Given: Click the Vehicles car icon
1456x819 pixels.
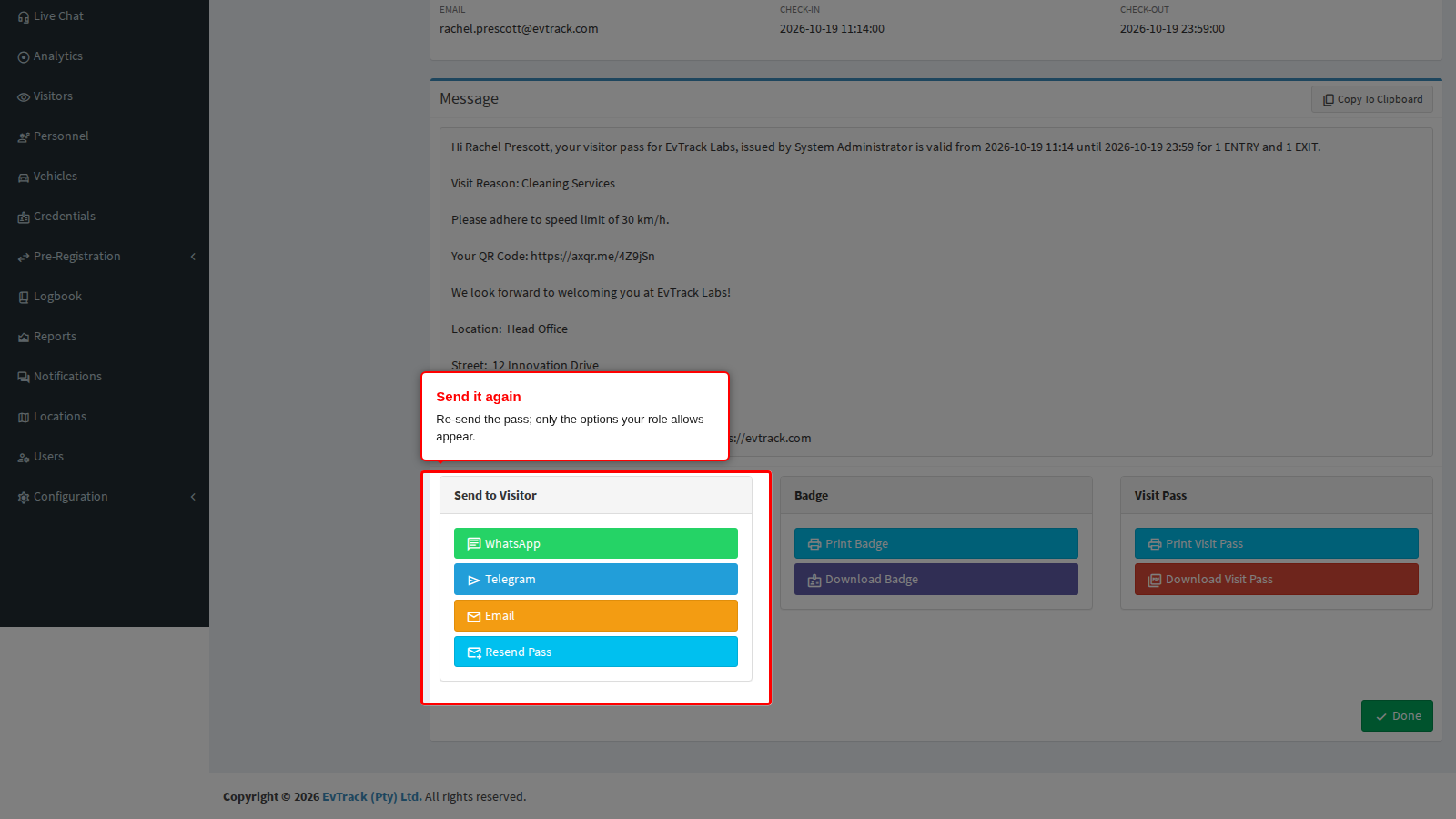Looking at the screenshot, I should click(24, 177).
